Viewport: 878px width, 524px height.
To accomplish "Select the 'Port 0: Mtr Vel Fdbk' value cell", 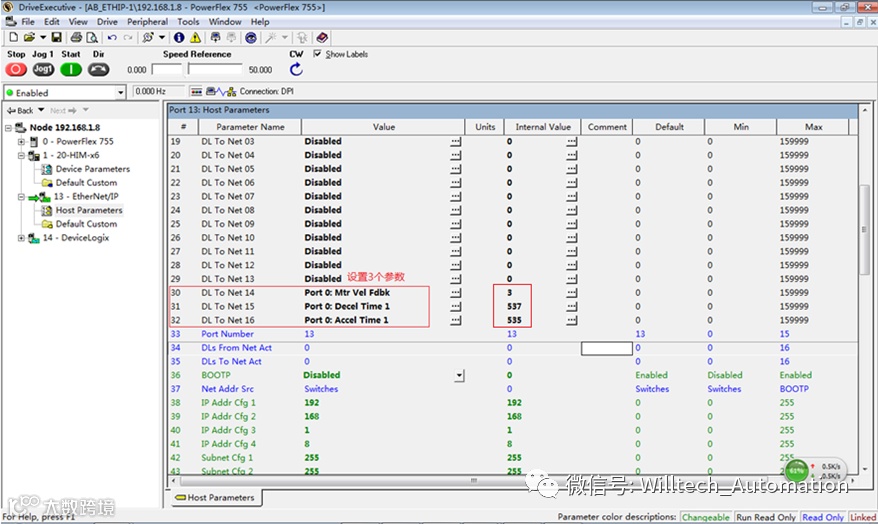I will [x=347, y=293].
